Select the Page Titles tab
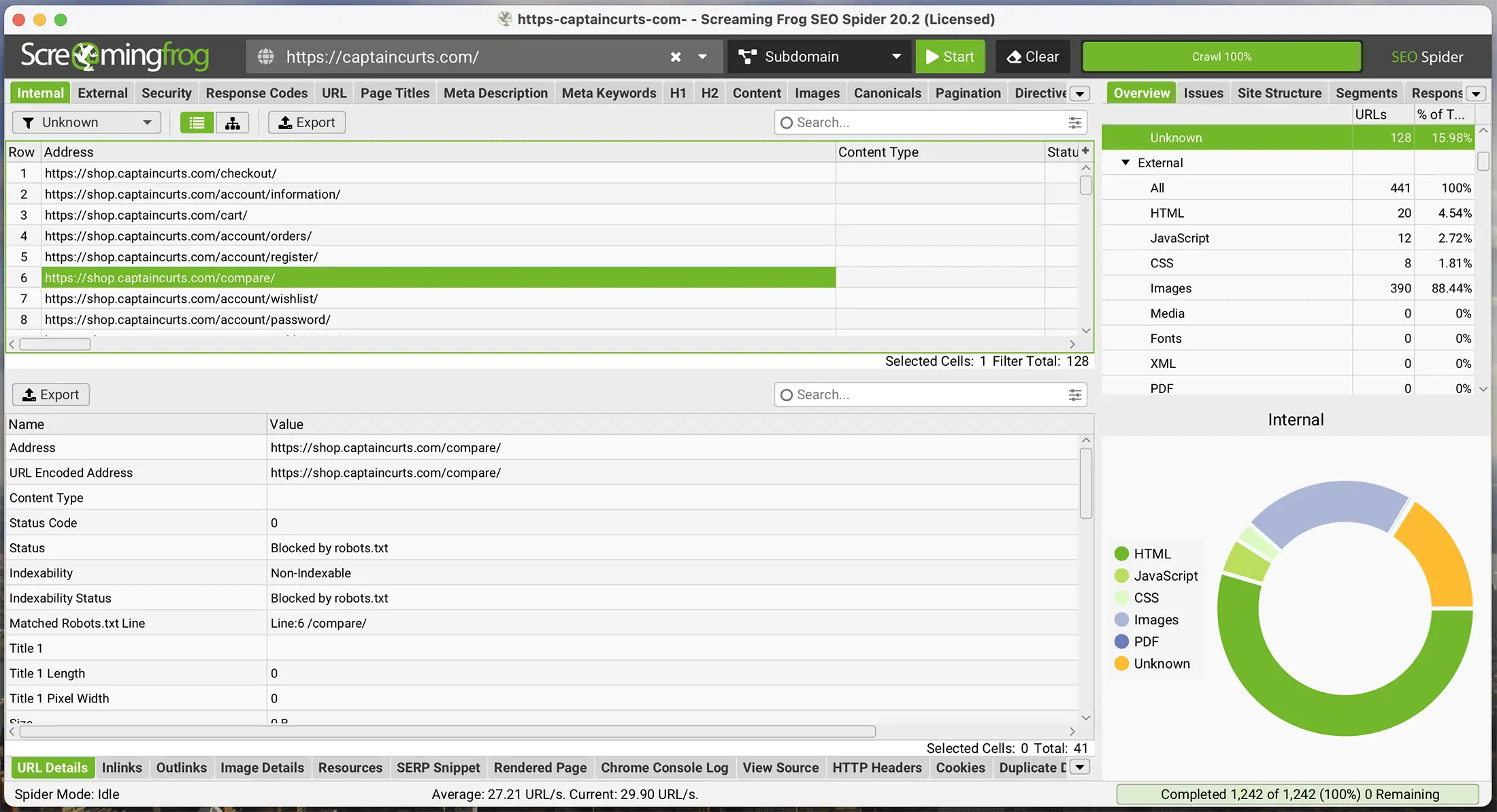The image size is (1497, 812). click(x=395, y=93)
